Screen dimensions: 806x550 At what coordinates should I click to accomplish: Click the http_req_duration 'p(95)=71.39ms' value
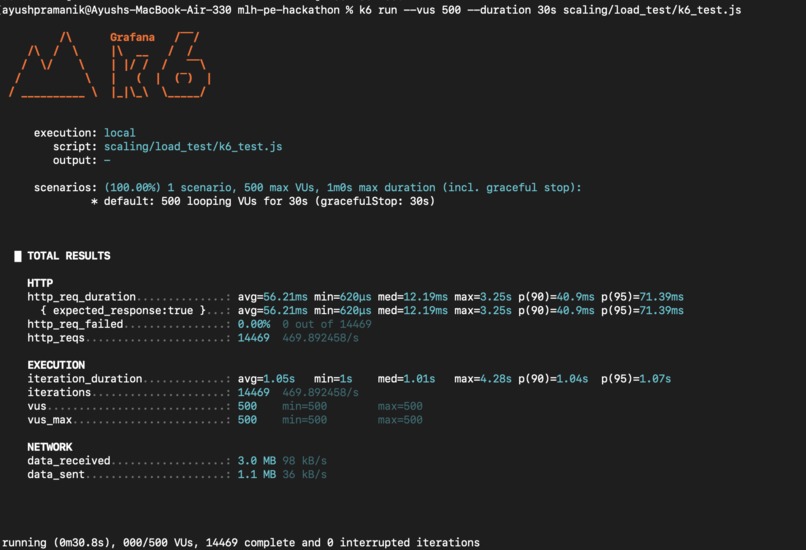tap(643, 297)
